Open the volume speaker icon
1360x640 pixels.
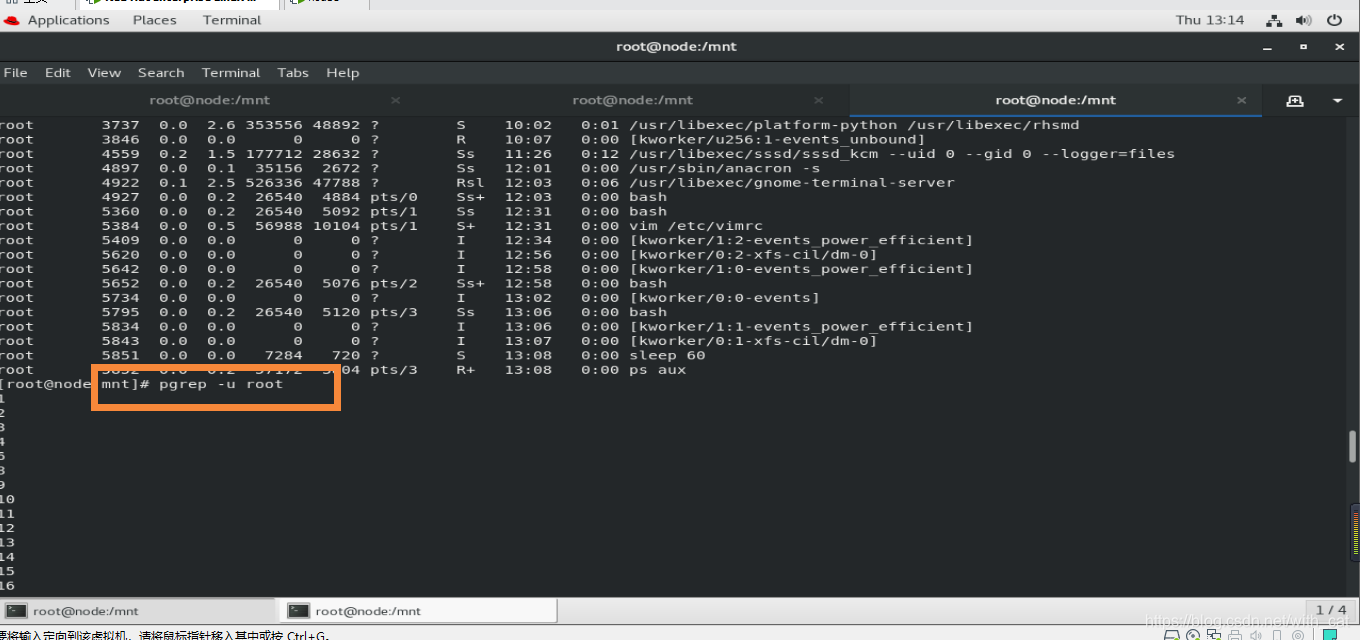click(x=1303, y=20)
